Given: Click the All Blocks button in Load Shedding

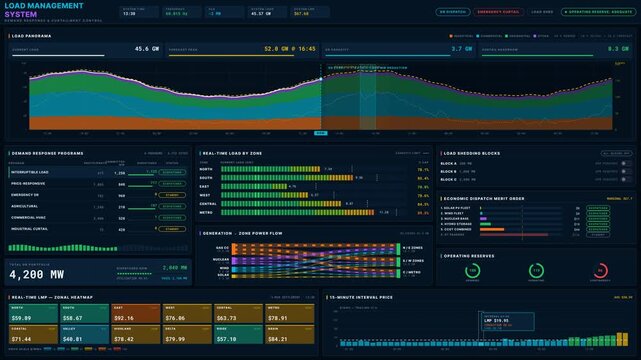Looking at the screenshot, I should click(x=616, y=153).
